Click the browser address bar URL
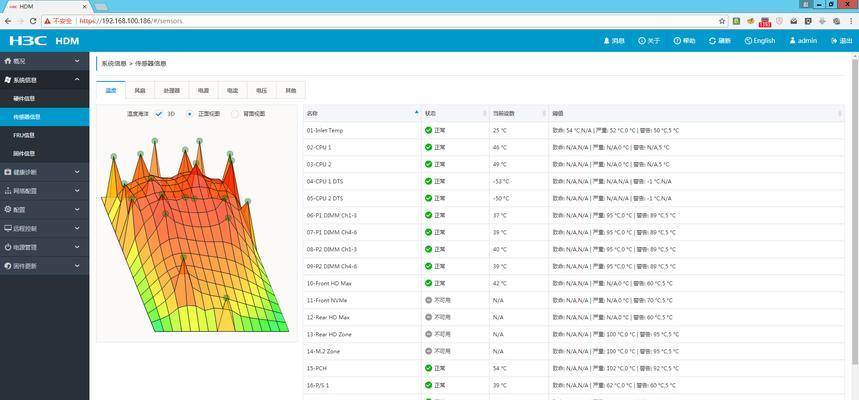This screenshot has height=400, width=859. pos(130,21)
